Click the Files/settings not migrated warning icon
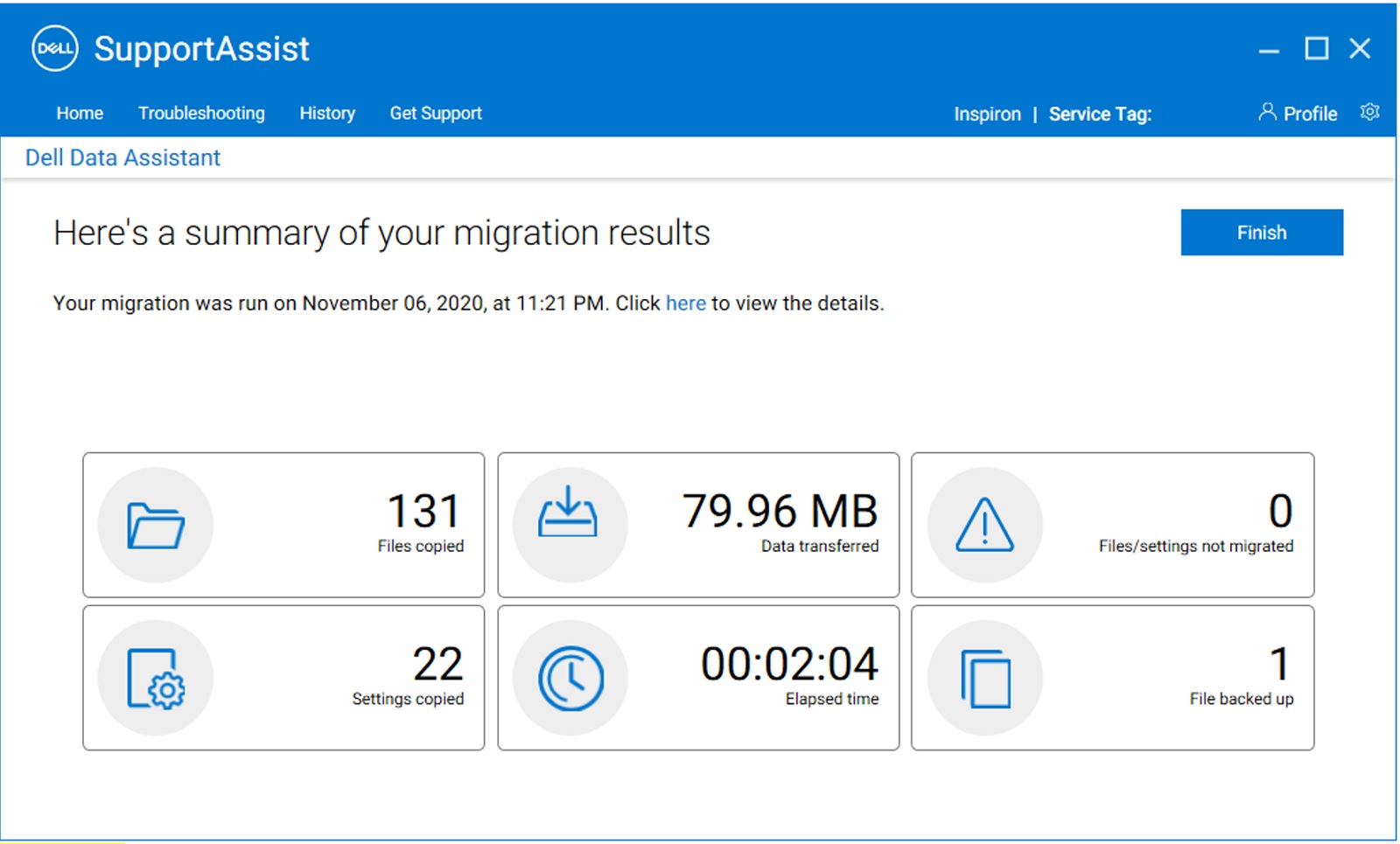The height and width of the screenshot is (844, 1400). pos(985,524)
